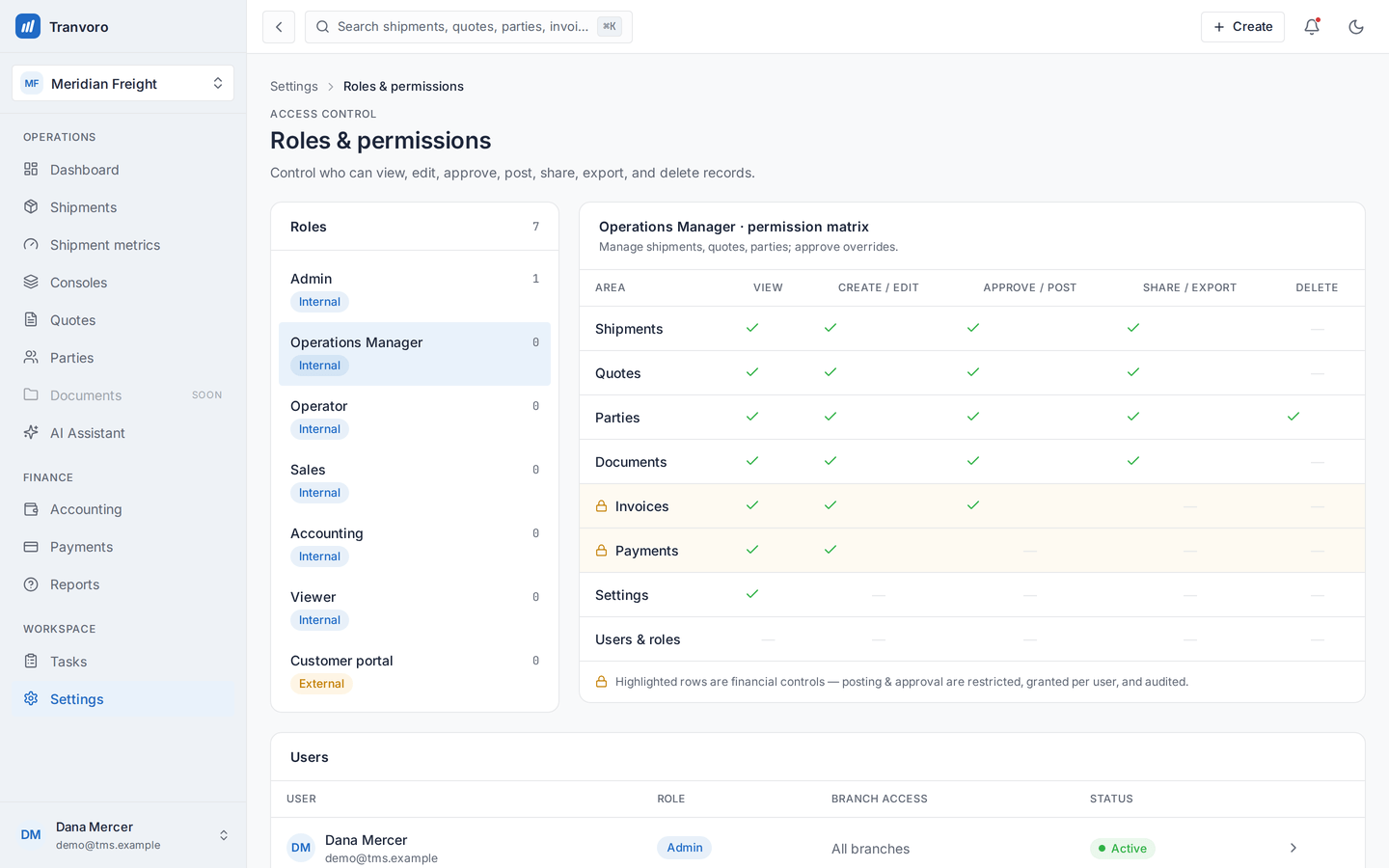Select the Customer portal role

(x=415, y=672)
